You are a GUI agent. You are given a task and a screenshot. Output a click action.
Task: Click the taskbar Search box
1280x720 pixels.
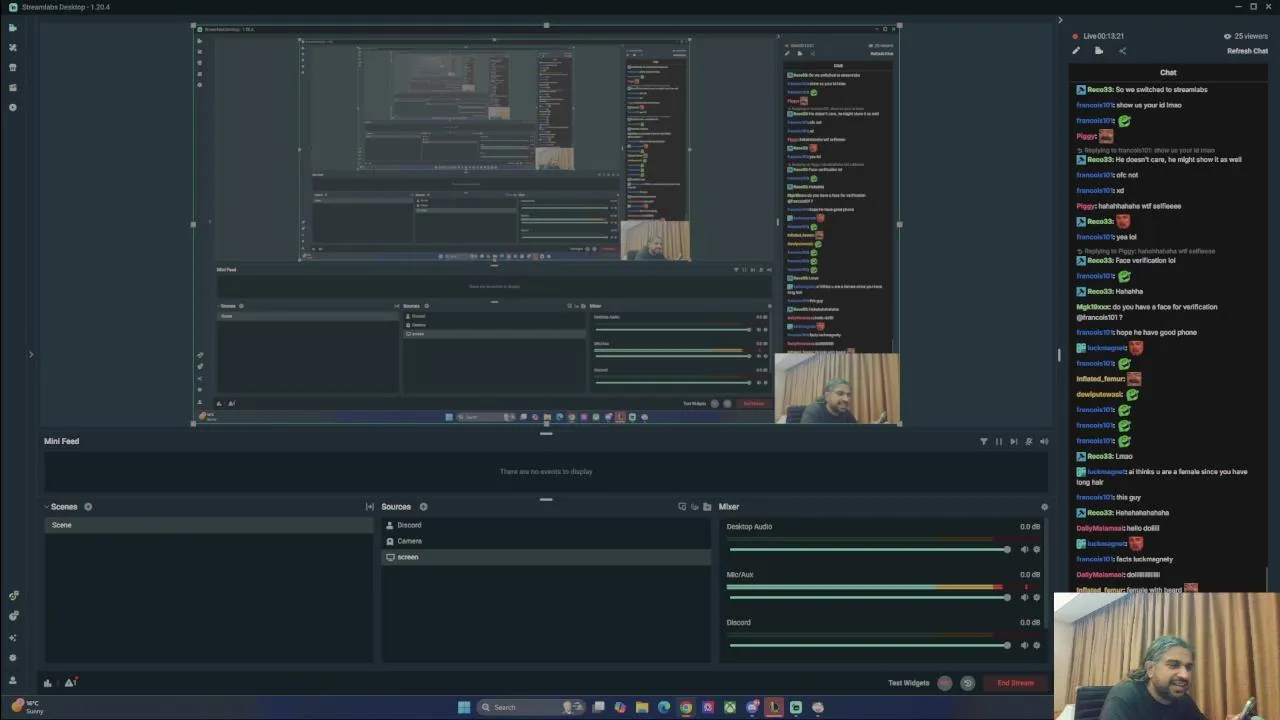tap(530, 707)
